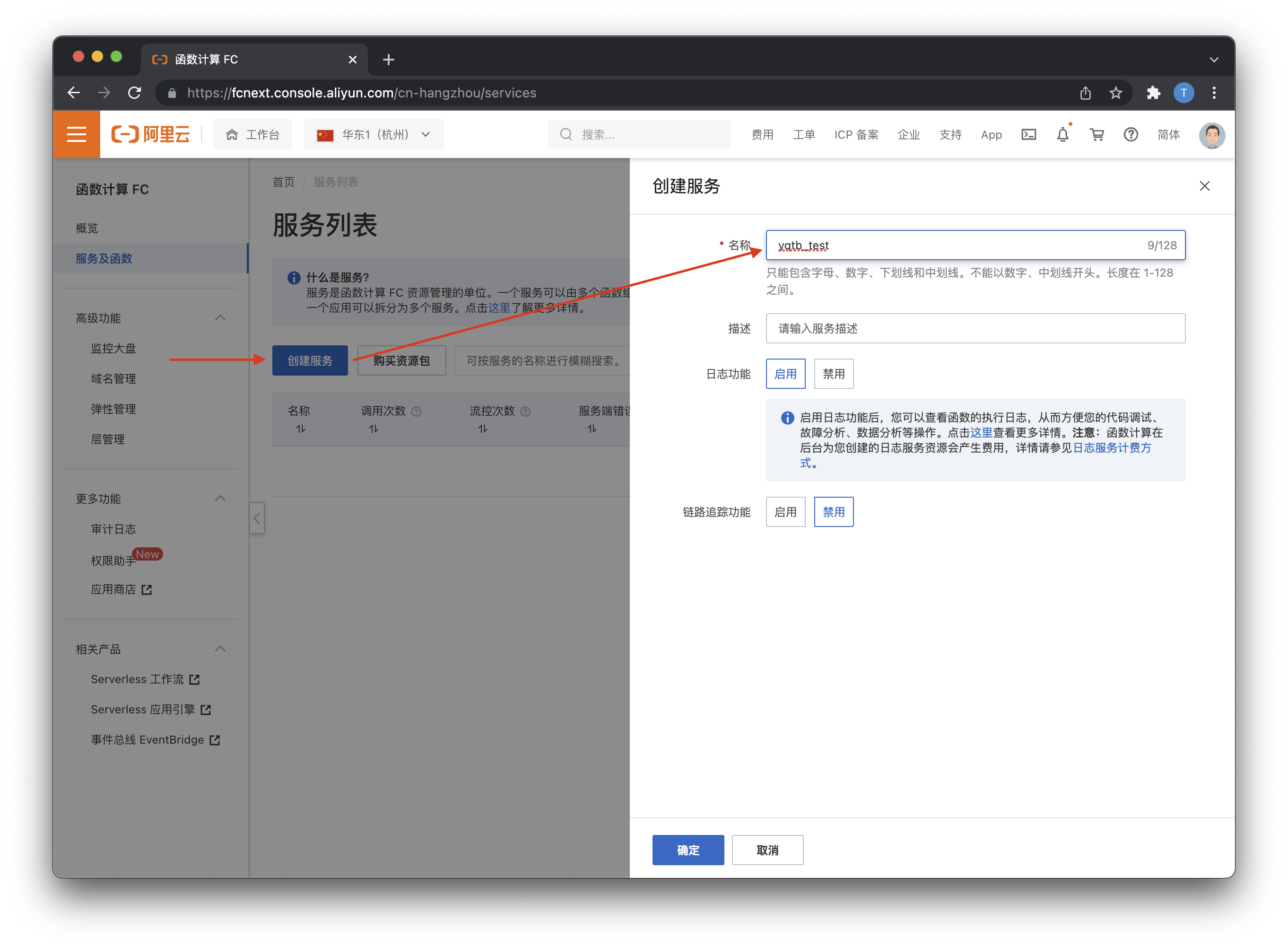Sort table by 名称 column
The image size is (1288, 948).
pyautogui.click(x=300, y=429)
